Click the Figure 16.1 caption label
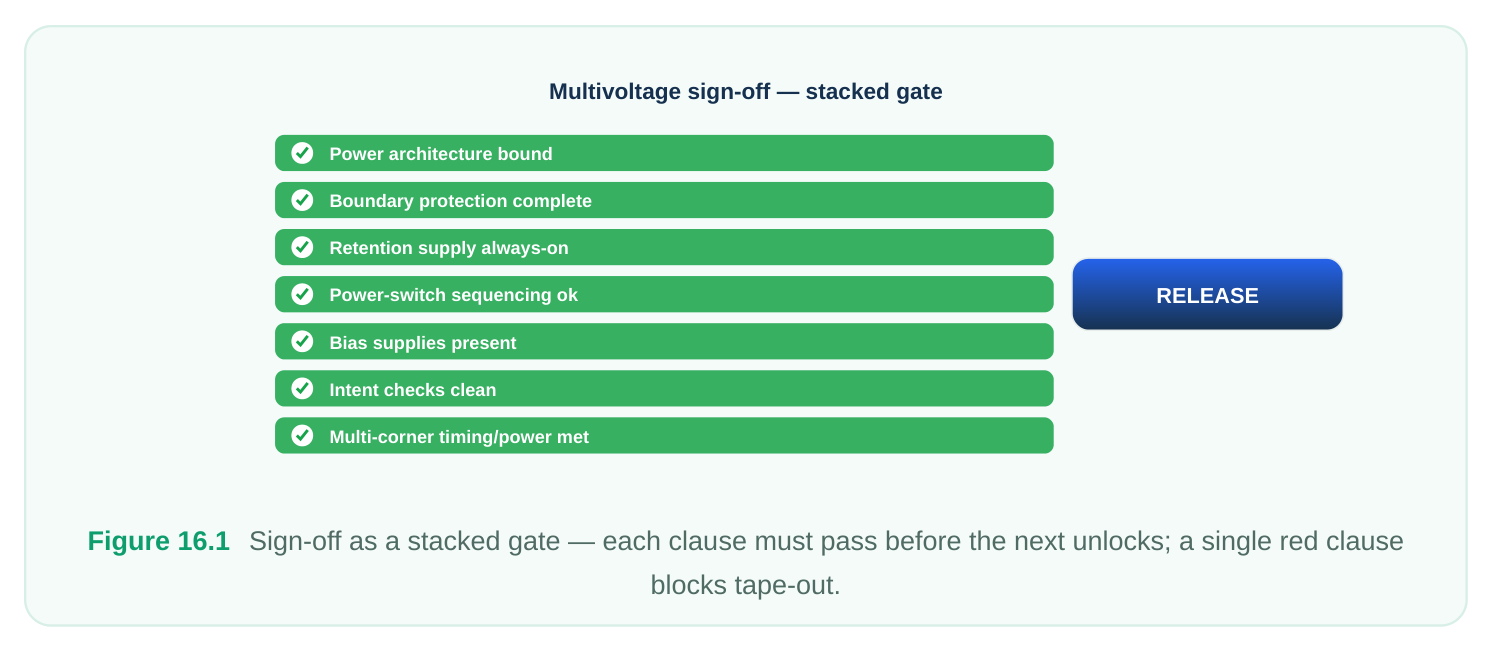Viewport: 1494px width, 651px height. (159, 541)
